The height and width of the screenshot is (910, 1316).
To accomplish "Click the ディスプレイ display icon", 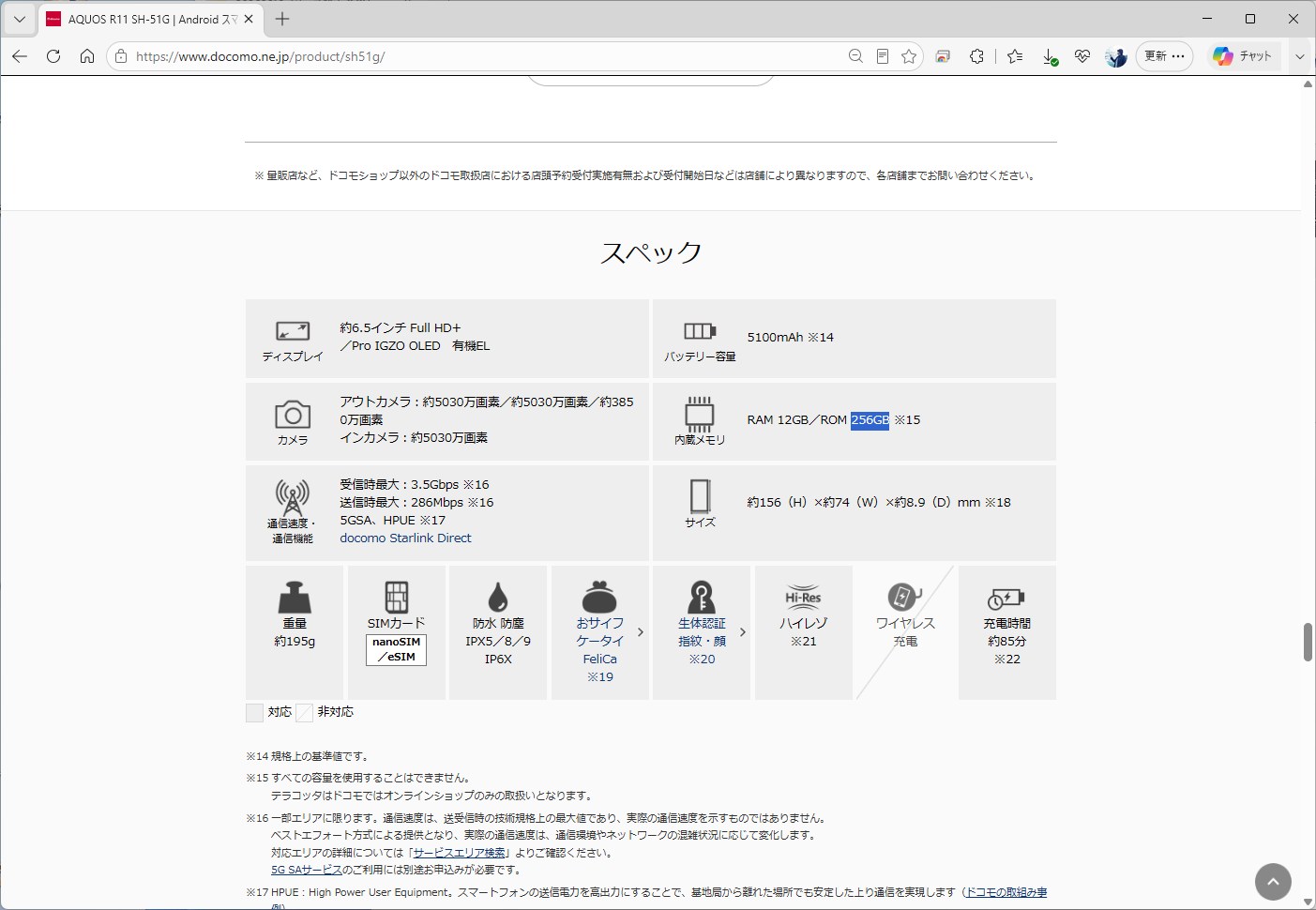I will pos(293,330).
